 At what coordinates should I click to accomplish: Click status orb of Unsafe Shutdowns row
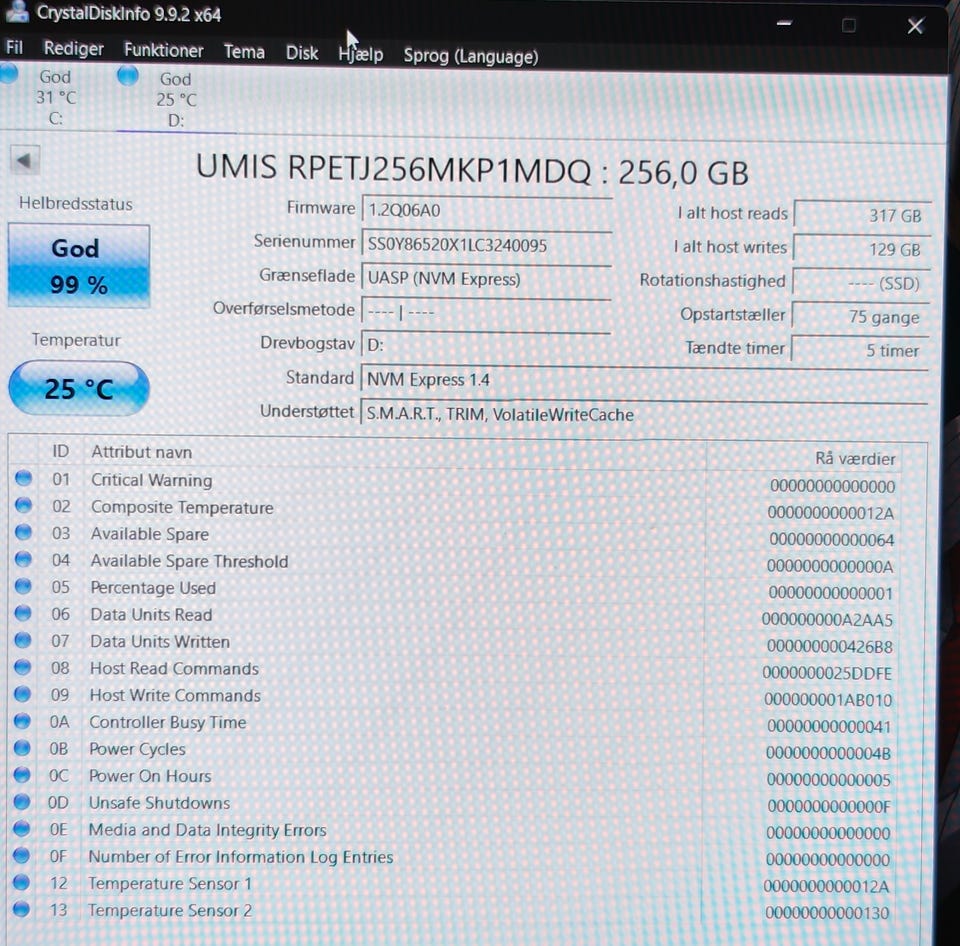click(21, 801)
